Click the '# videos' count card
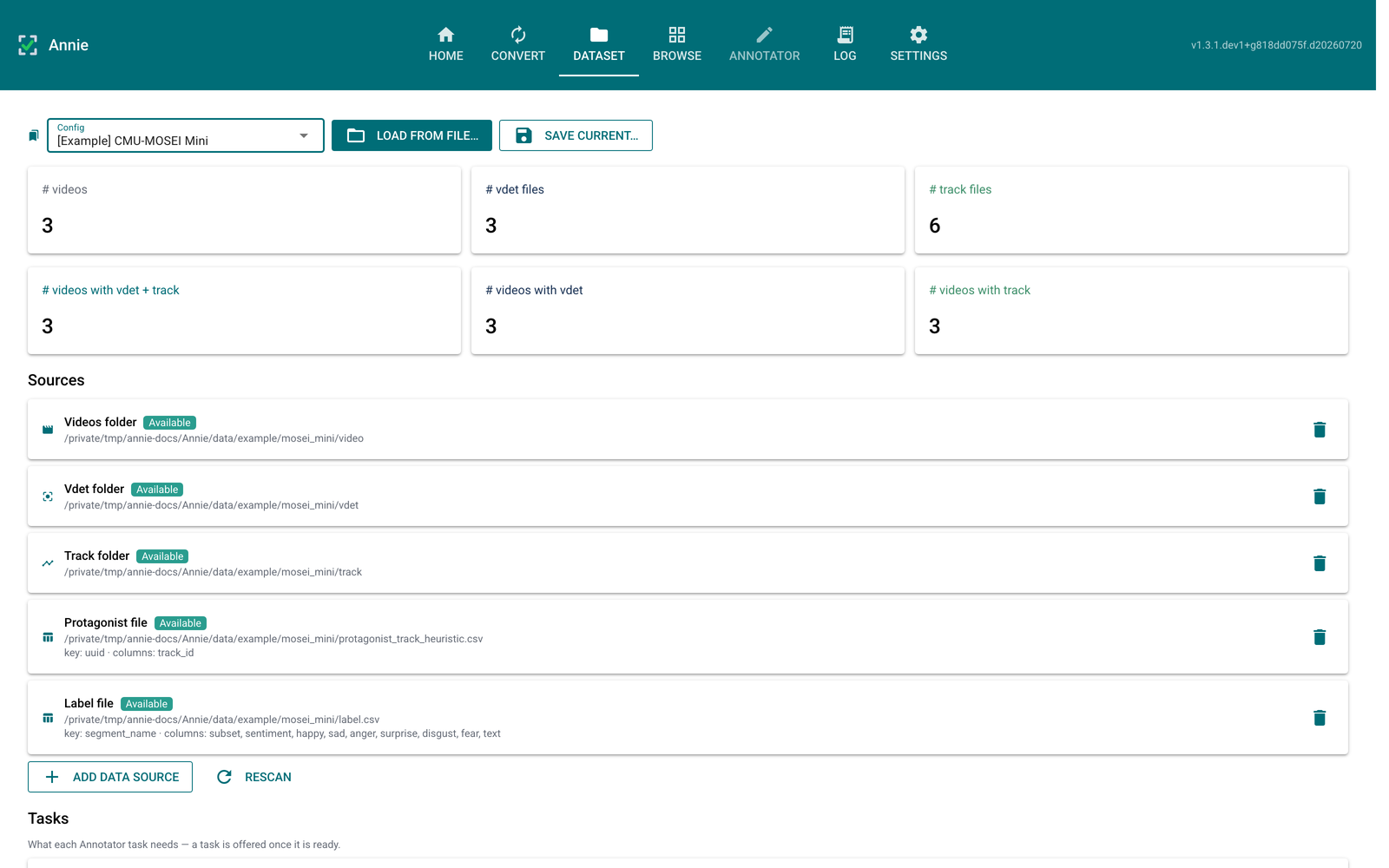This screenshot has height=868, width=1389. pyautogui.click(x=244, y=210)
